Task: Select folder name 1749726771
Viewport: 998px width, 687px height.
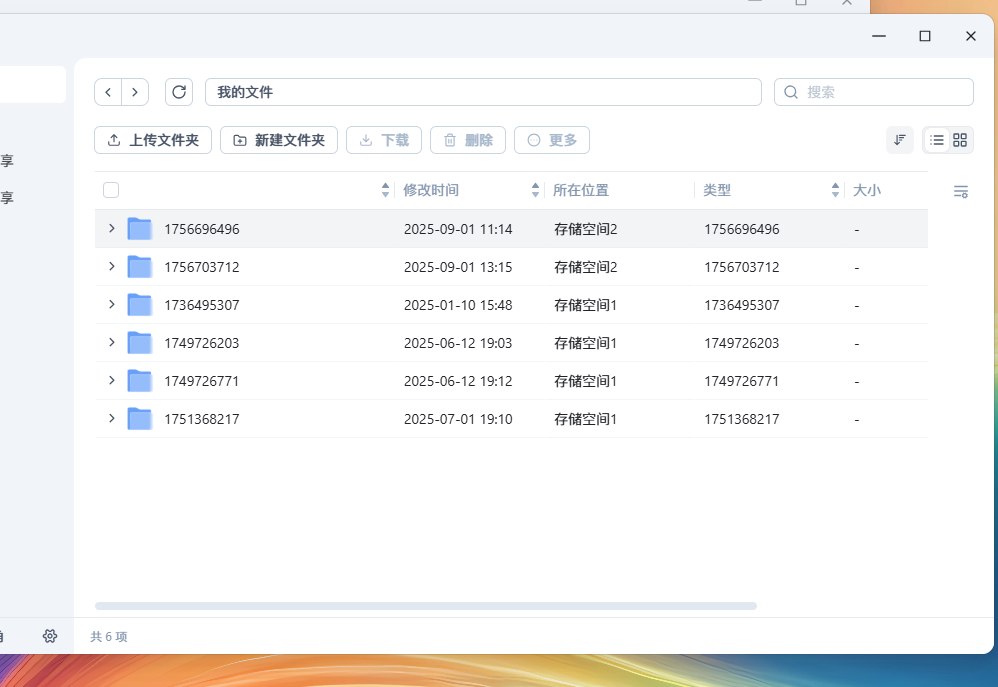Action: [x=202, y=381]
